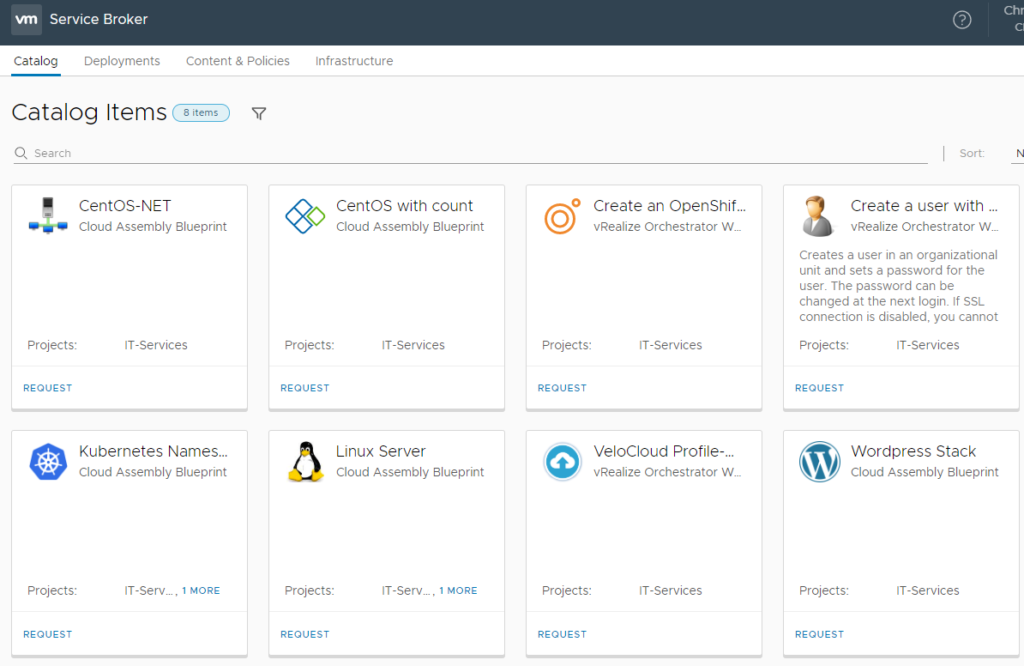The height and width of the screenshot is (666, 1024).
Task: Click the Create a user person icon
Action: click(818, 215)
